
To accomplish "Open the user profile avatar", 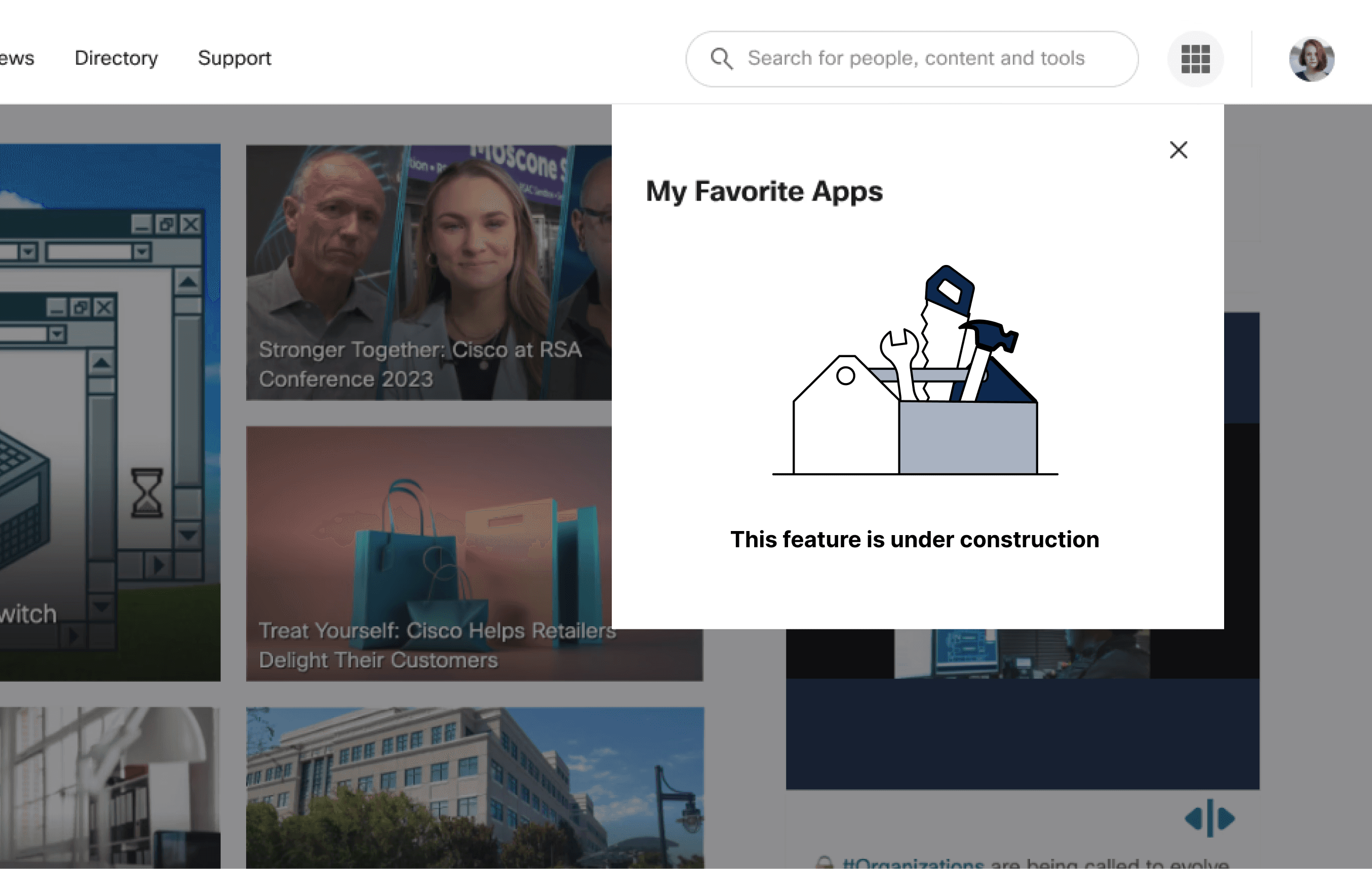I will point(1311,59).
